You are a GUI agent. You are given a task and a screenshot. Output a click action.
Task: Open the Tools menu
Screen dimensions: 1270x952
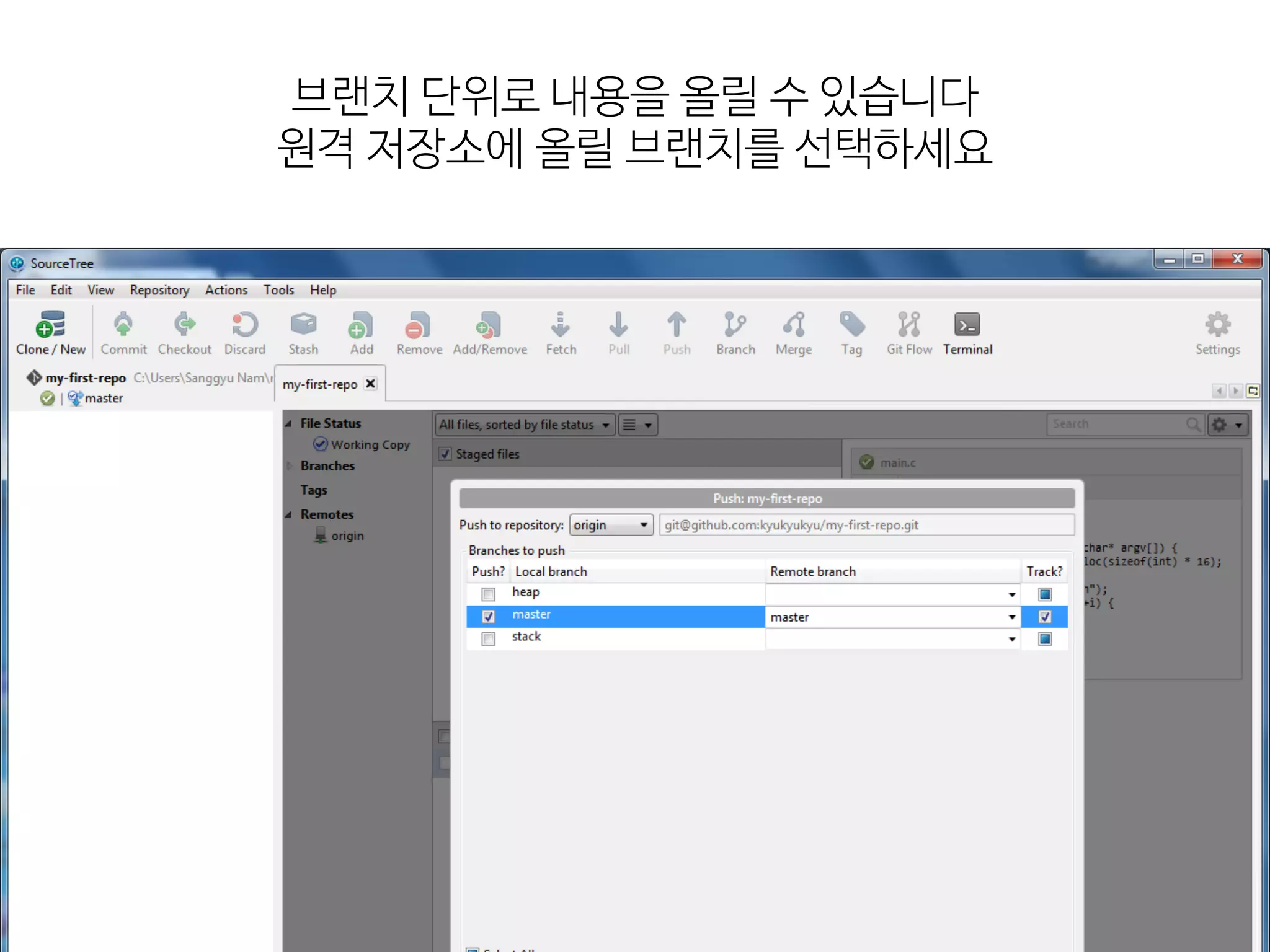(278, 290)
